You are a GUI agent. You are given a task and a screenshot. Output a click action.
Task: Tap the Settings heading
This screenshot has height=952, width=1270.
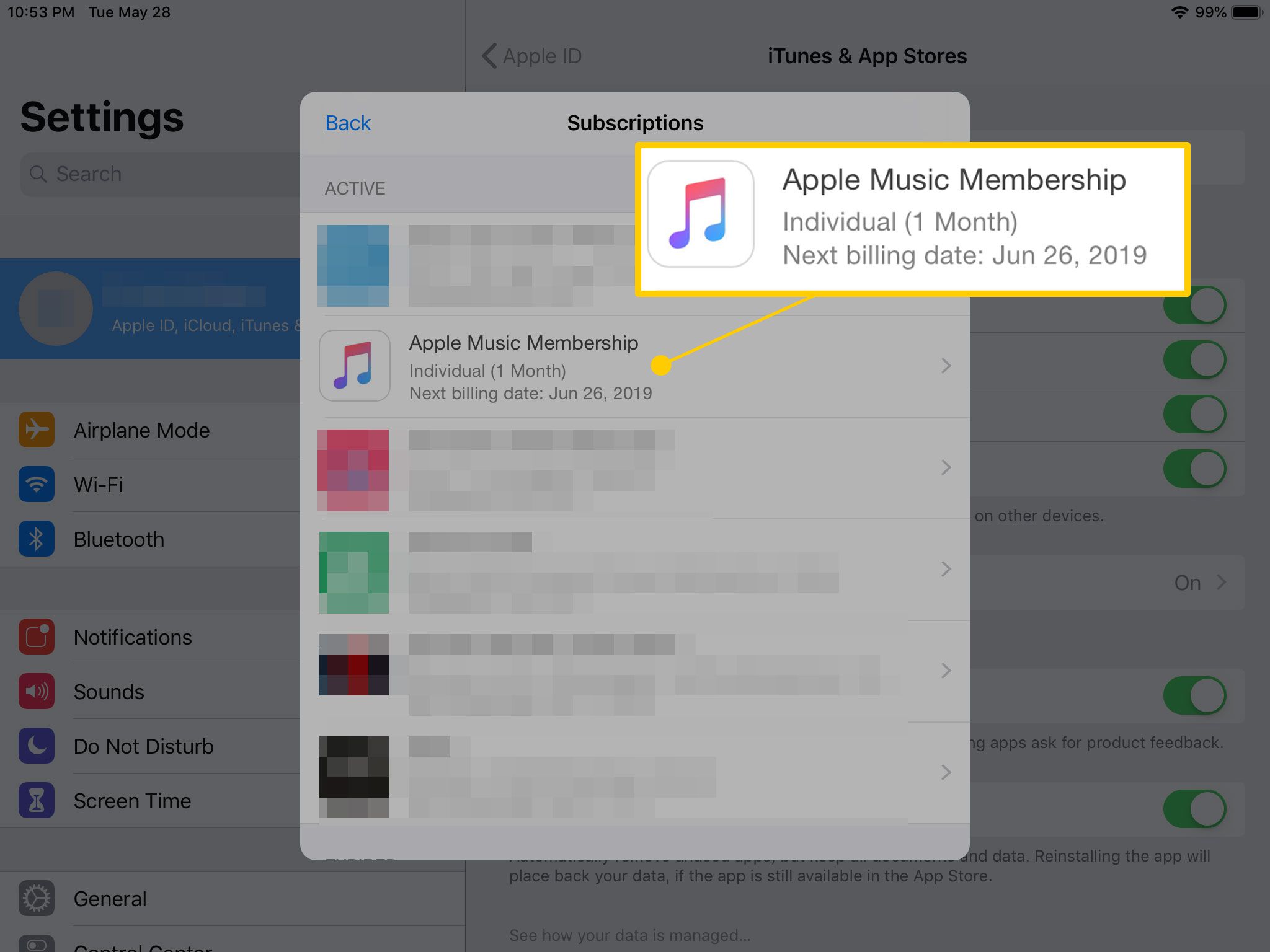102,117
